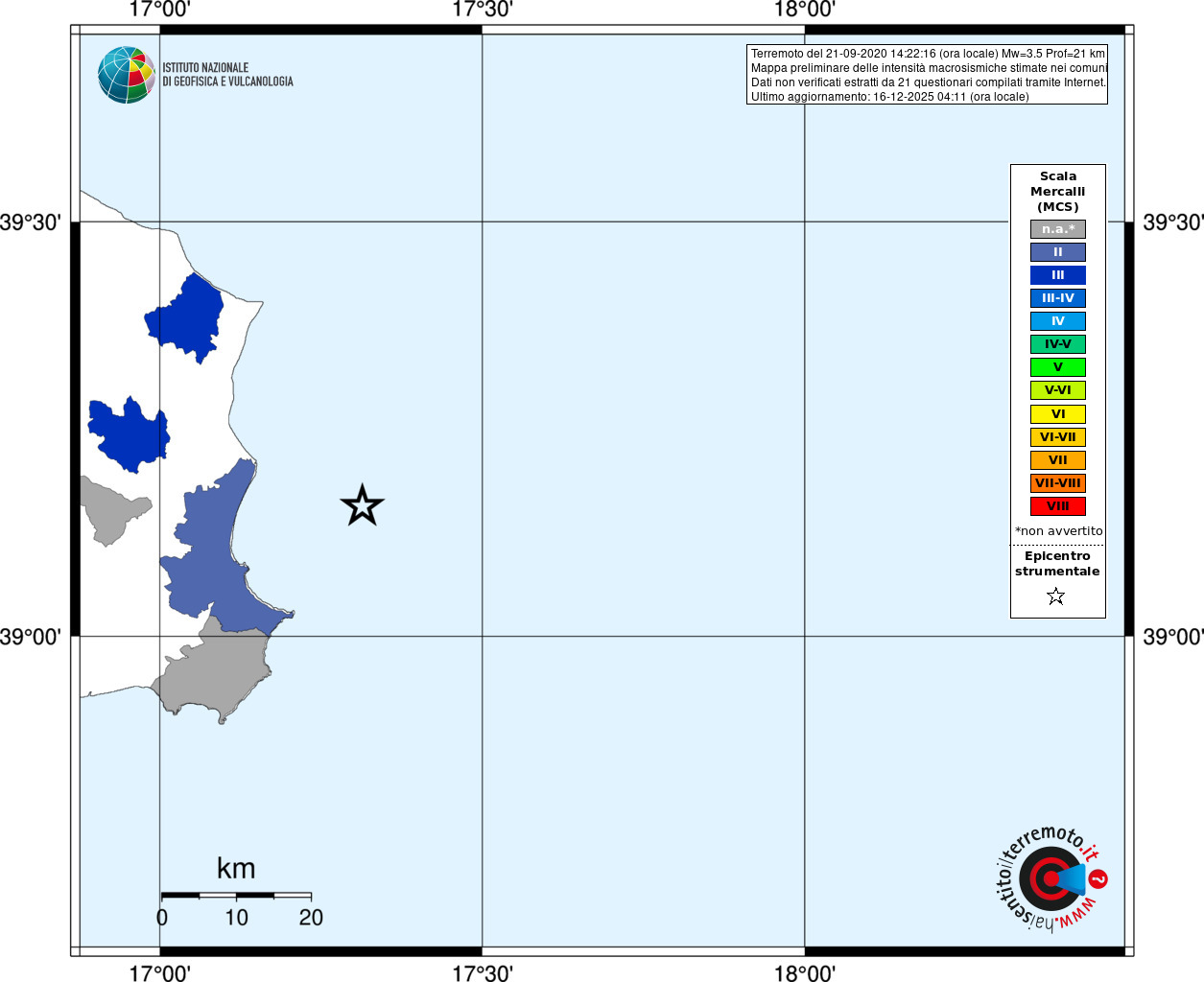1204x982 pixels.
Task: Click the northern dark blue municipality
Action: (x=187, y=316)
